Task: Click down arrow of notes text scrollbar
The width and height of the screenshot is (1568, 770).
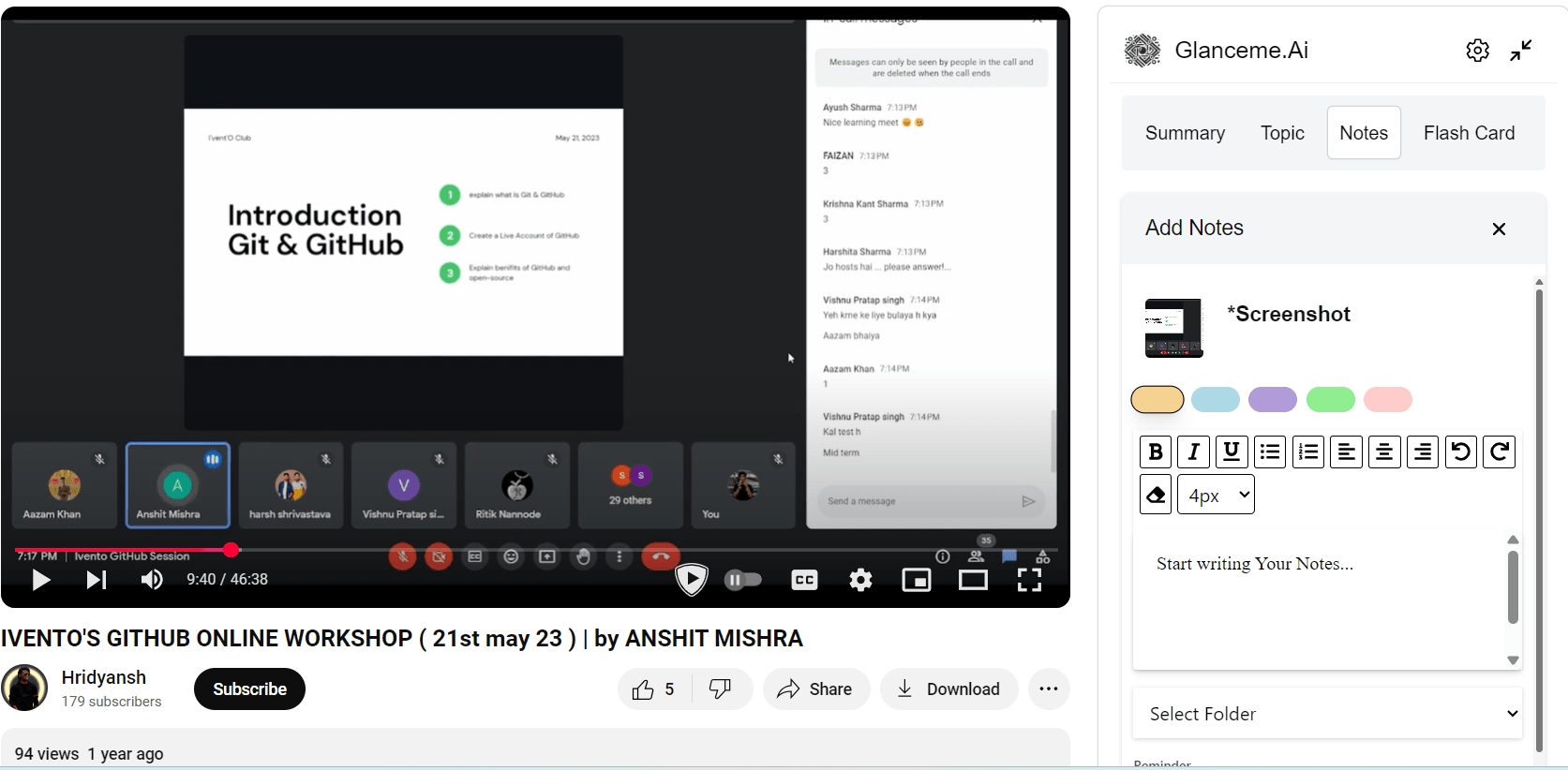Action: click(1513, 660)
